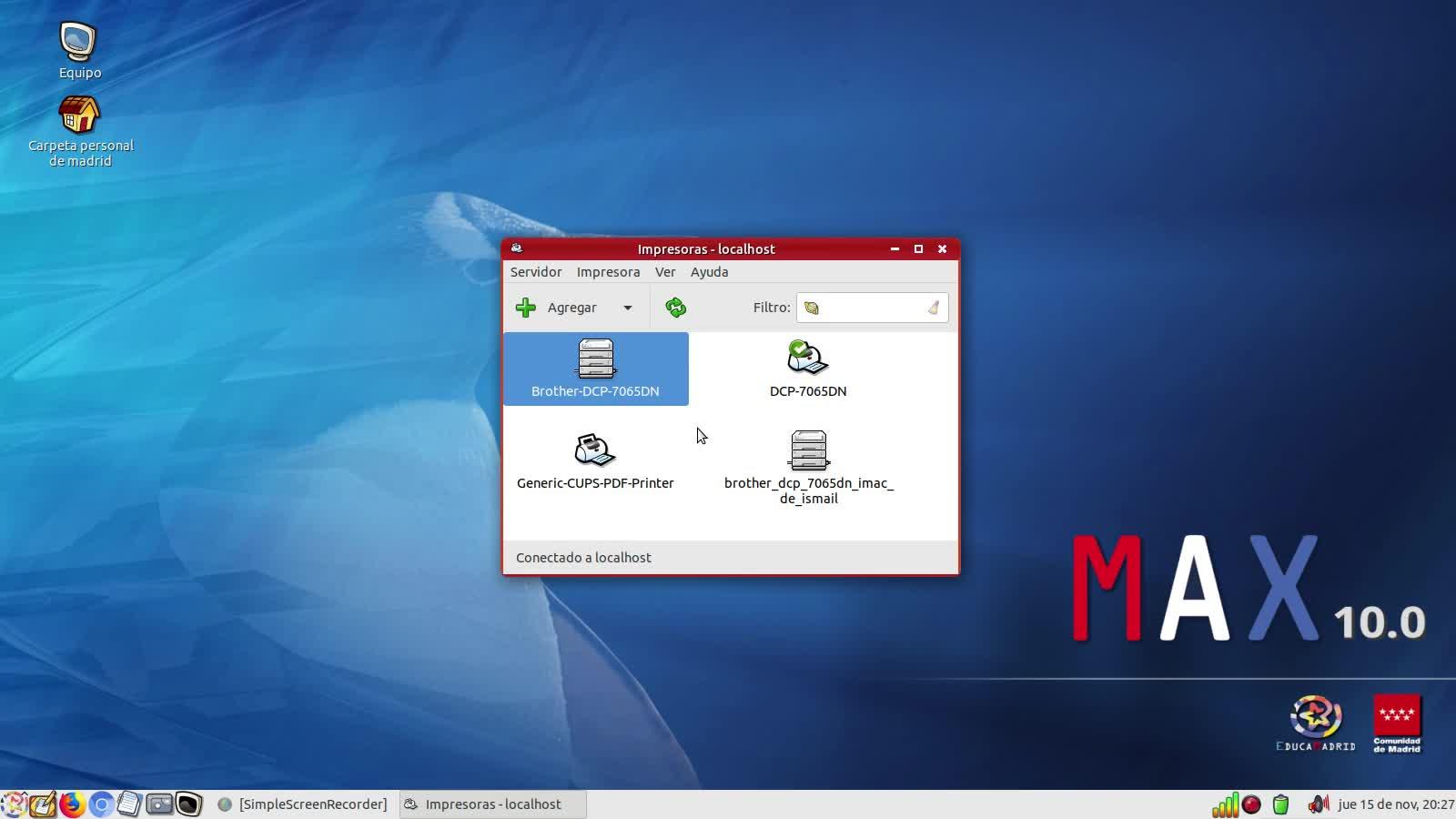Open the terminal launcher in taskbar

(188, 804)
